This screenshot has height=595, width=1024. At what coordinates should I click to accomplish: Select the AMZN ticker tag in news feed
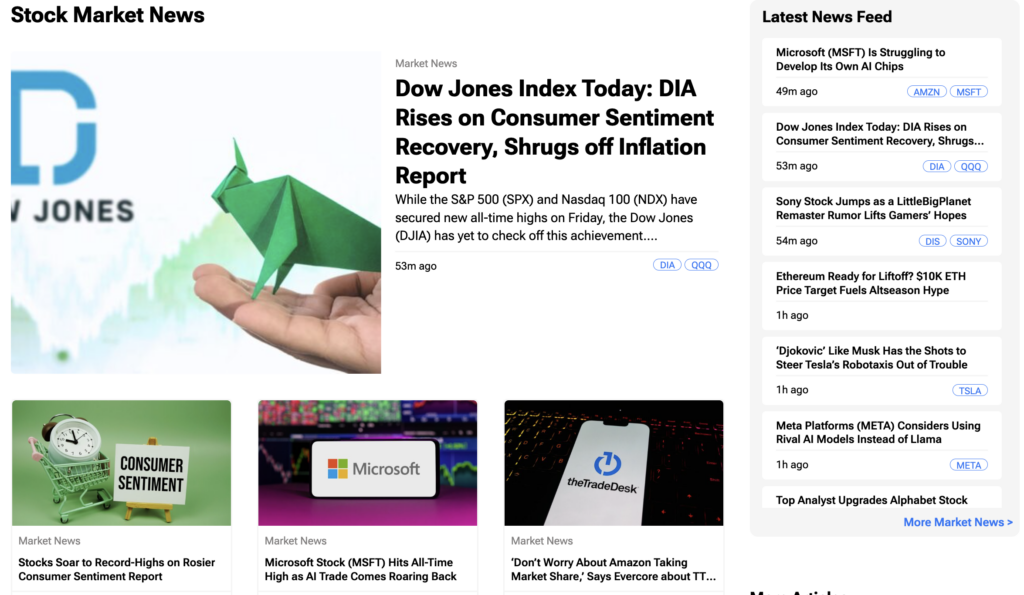pos(926,92)
